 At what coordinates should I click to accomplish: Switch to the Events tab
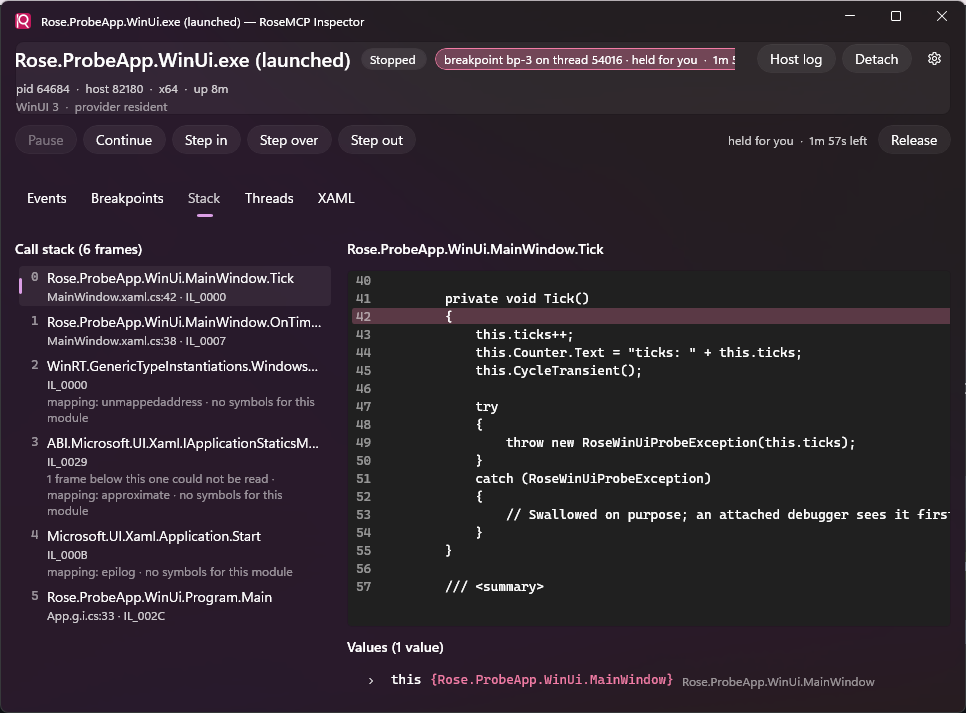[47, 198]
